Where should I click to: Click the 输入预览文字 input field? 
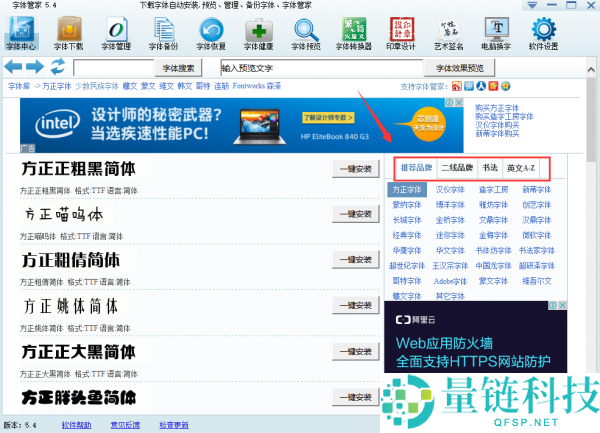[320, 68]
